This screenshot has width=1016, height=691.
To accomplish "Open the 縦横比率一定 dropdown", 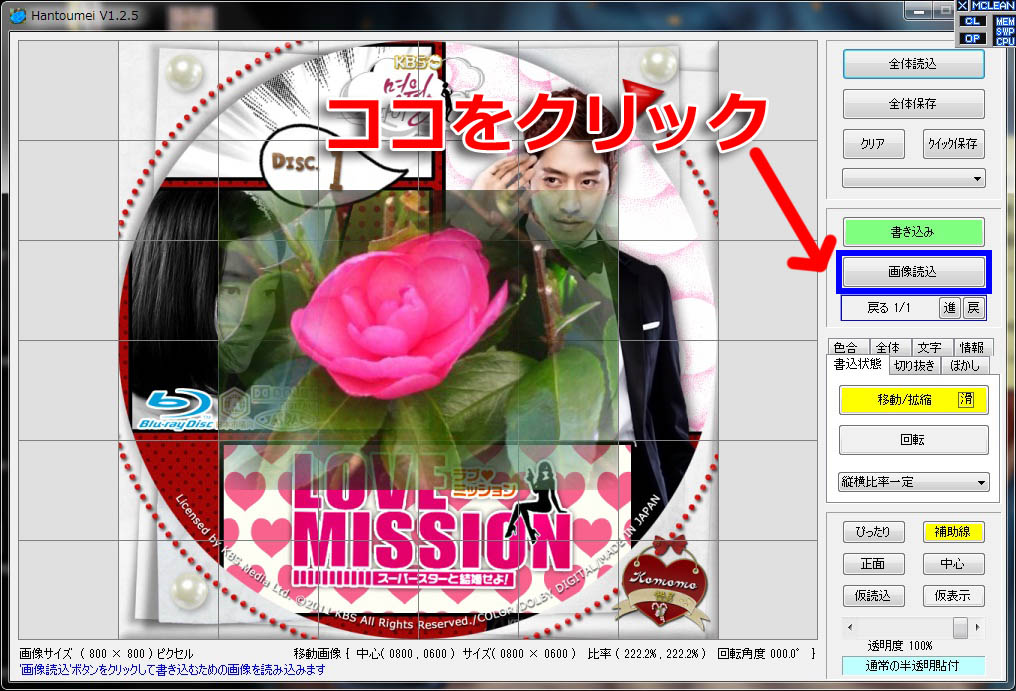I will 914,482.
